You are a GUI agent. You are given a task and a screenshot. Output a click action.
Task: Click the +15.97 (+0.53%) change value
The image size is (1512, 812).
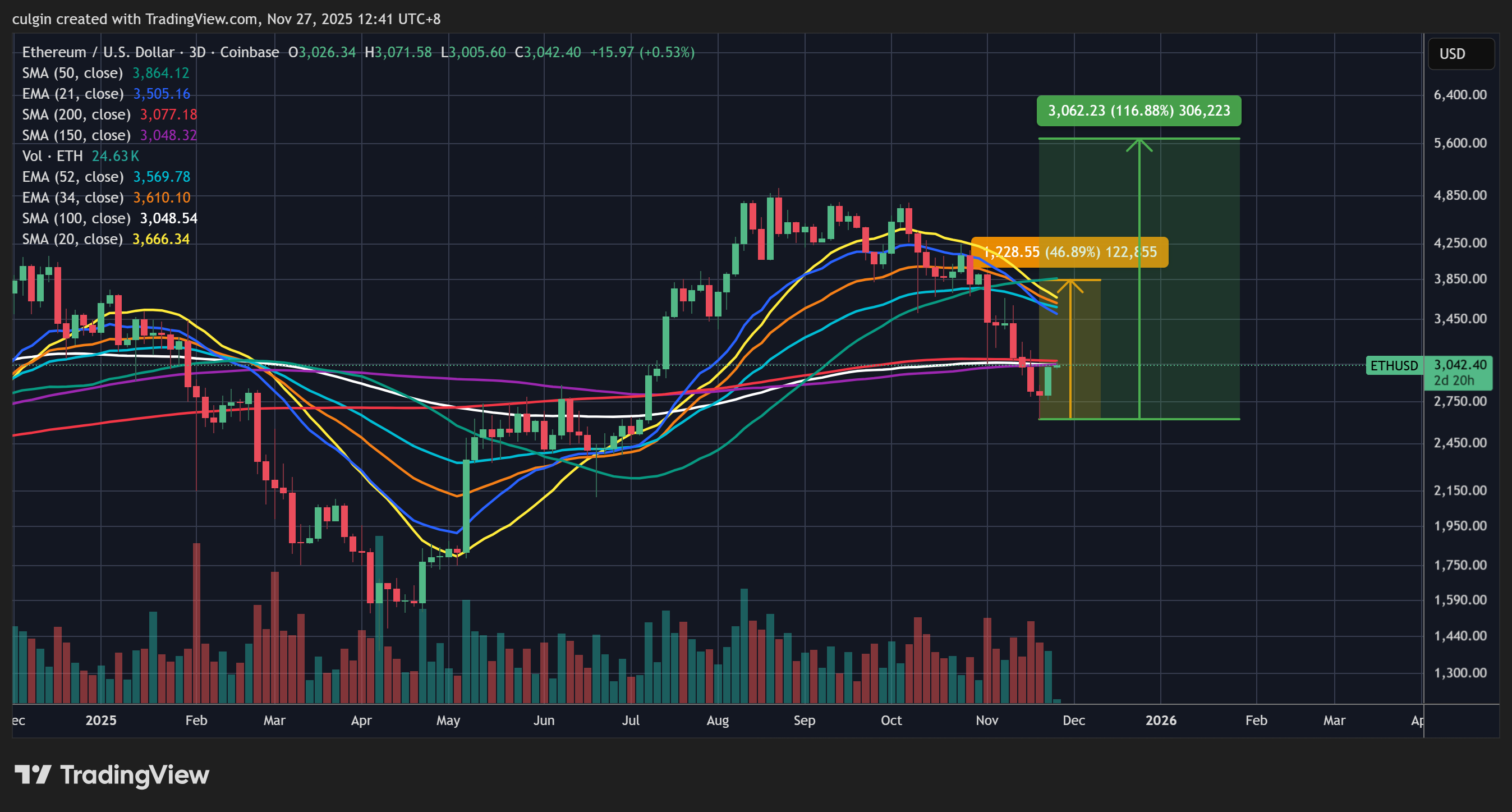tap(642, 52)
